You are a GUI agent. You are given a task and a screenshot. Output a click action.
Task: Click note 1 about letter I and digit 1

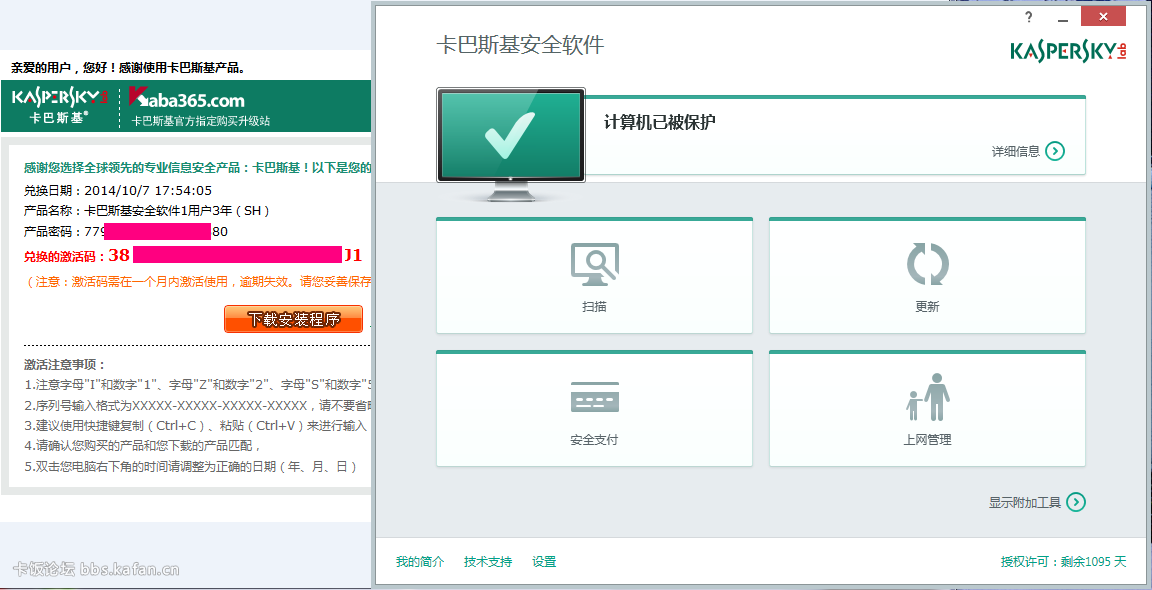pos(198,385)
